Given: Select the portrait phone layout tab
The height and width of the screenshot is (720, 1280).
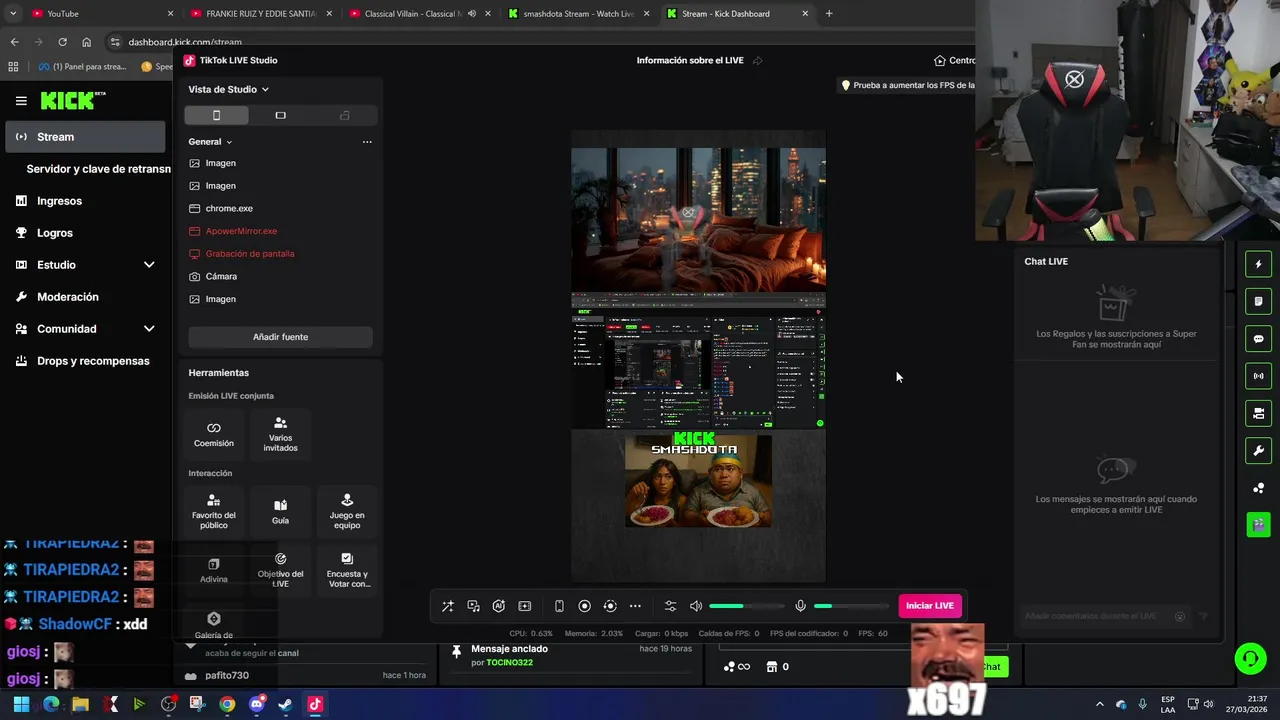Looking at the screenshot, I should click(x=216, y=115).
